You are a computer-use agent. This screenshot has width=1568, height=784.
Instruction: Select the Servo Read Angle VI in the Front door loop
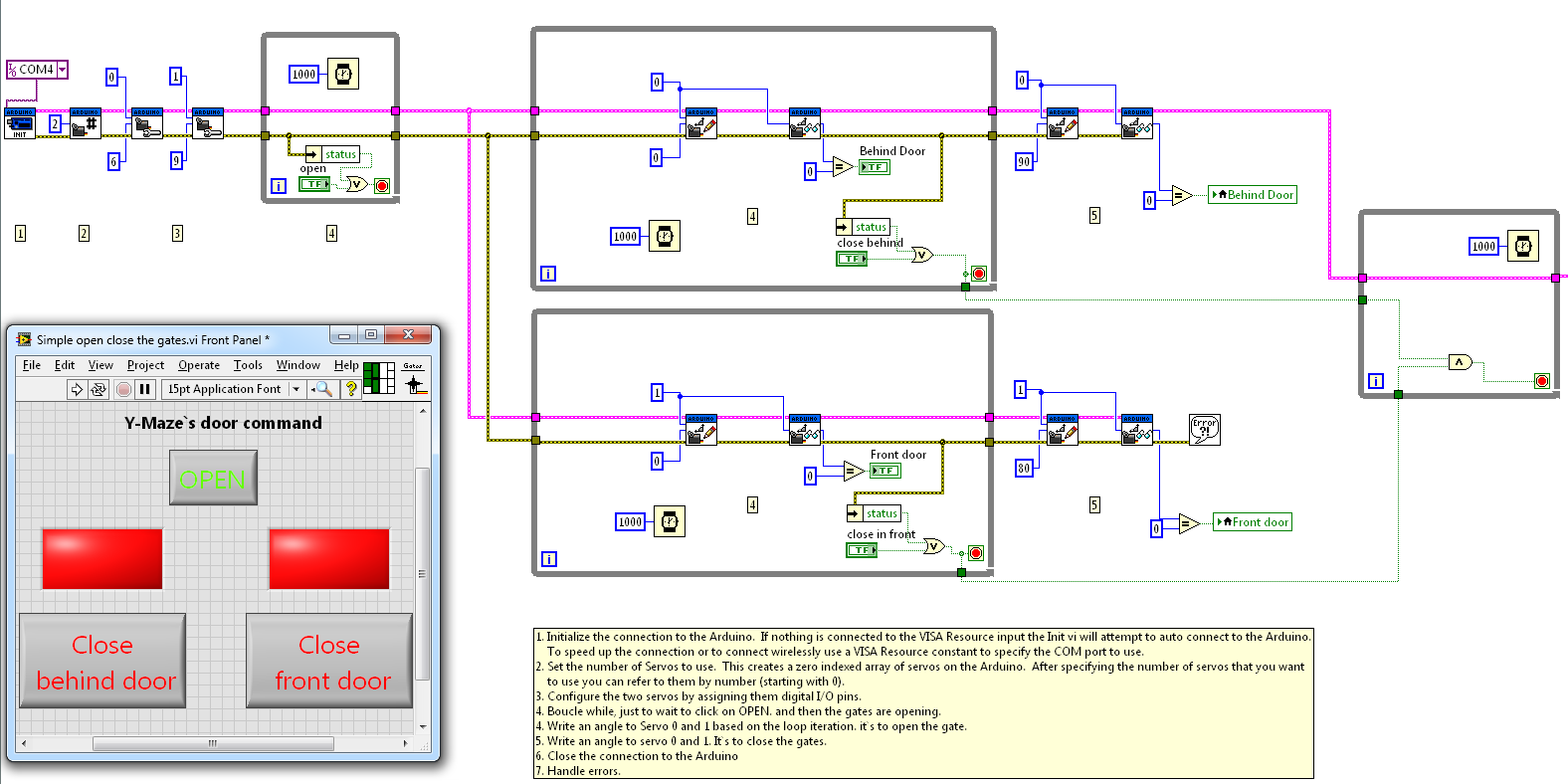click(805, 430)
